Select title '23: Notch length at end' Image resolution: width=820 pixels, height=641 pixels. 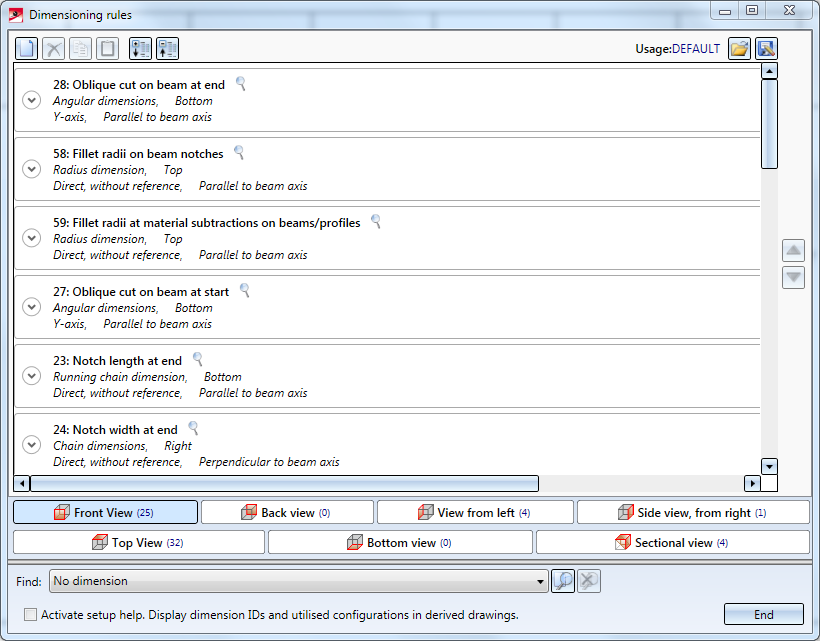(x=117, y=361)
